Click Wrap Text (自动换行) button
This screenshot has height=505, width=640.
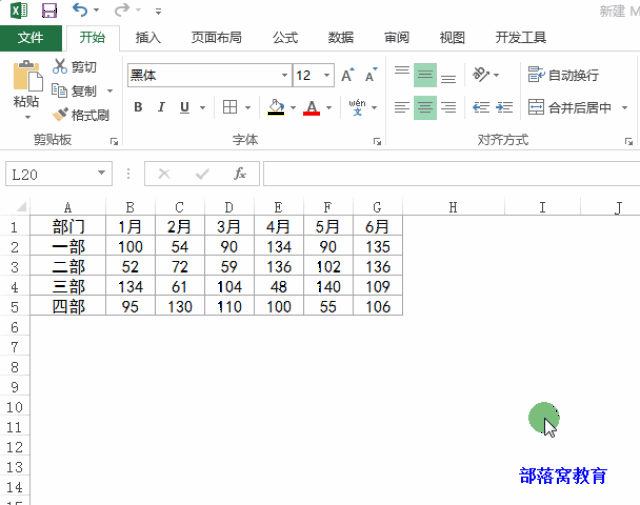563,75
